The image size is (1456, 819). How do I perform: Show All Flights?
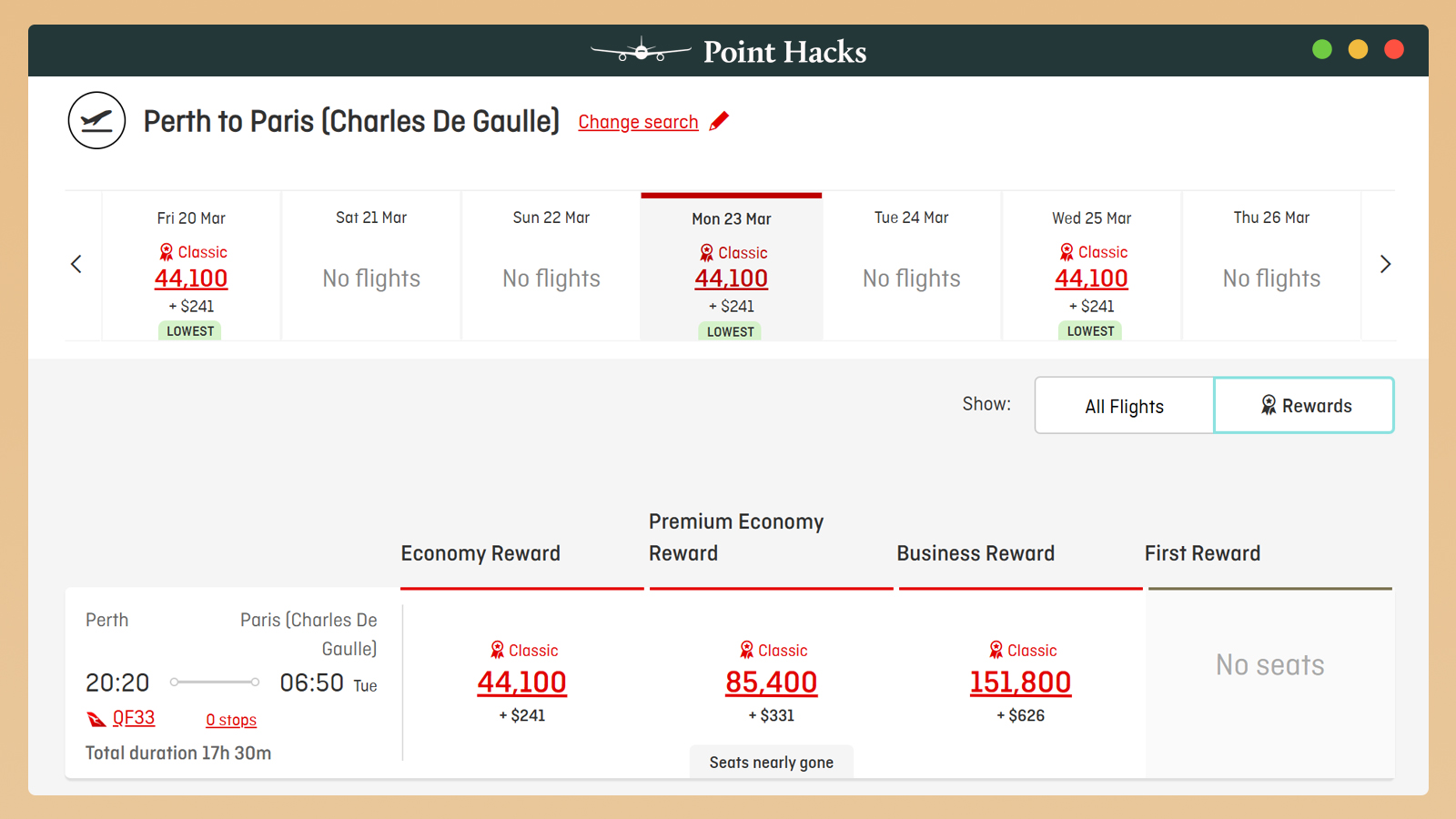pos(1124,406)
